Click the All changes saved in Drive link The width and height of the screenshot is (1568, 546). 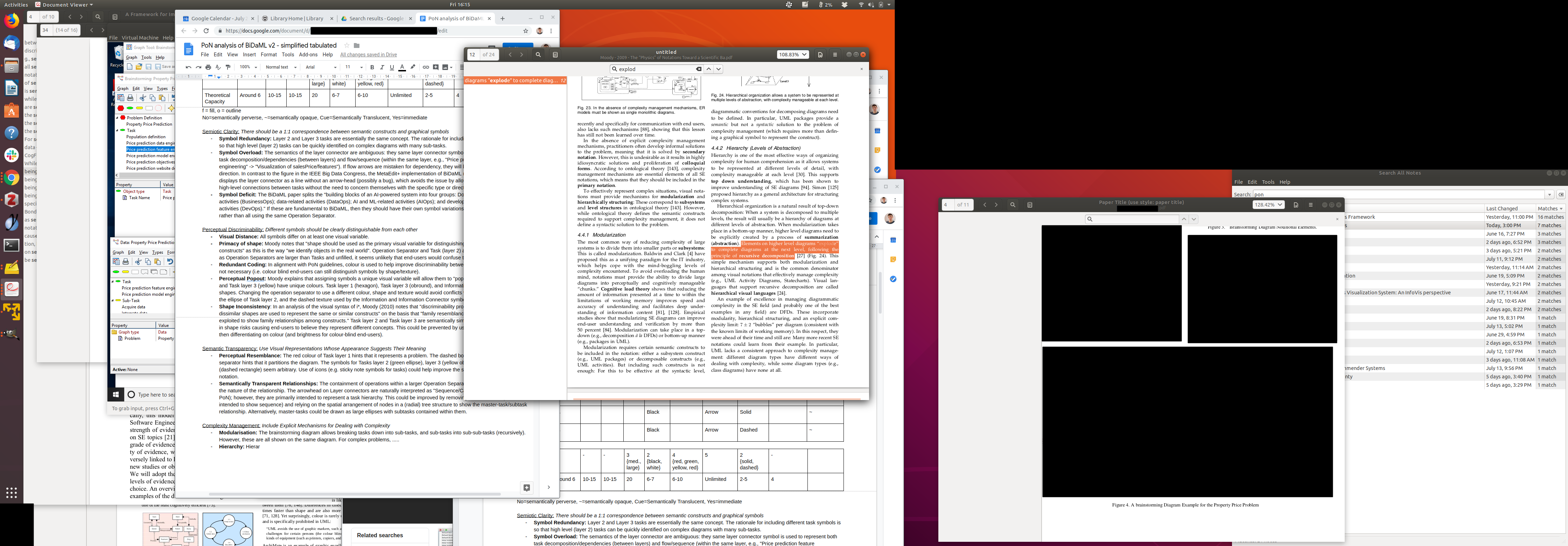pyautogui.click(x=368, y=55)
